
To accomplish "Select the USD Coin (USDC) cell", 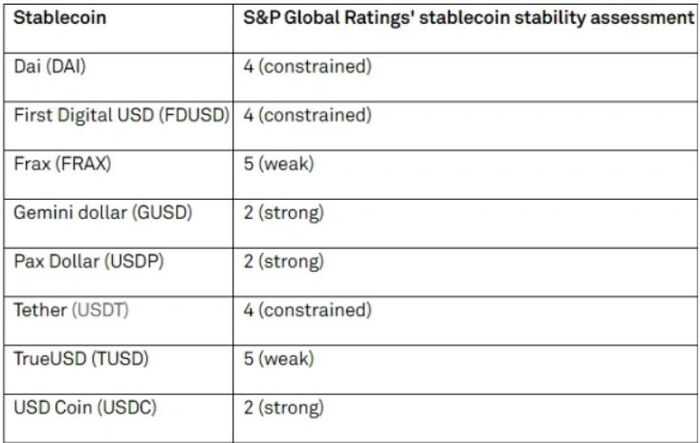I will pyautogui.click(x=85, y=408).
